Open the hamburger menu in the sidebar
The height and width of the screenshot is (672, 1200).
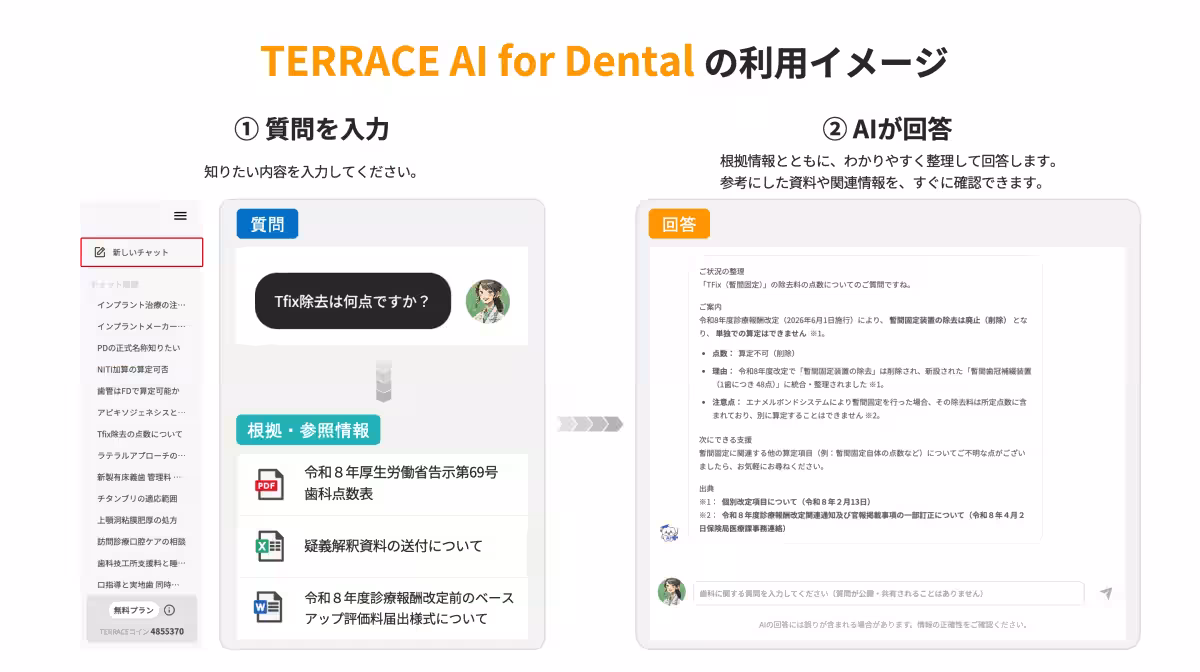tap(180, 216)
